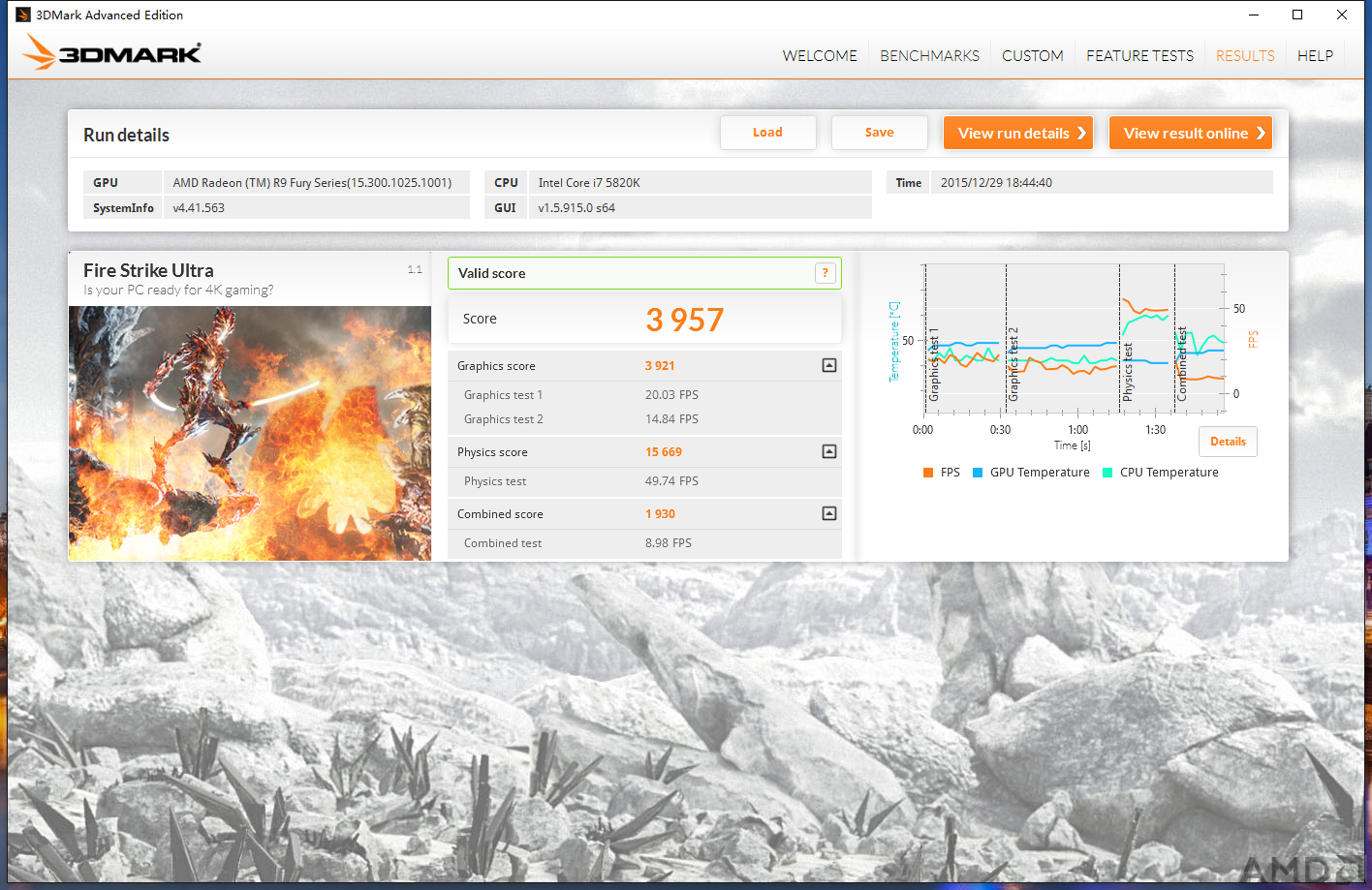This screenshot has width=1372, height=890.
Task: Click the 3DMark logo in header
Action: 111,52
